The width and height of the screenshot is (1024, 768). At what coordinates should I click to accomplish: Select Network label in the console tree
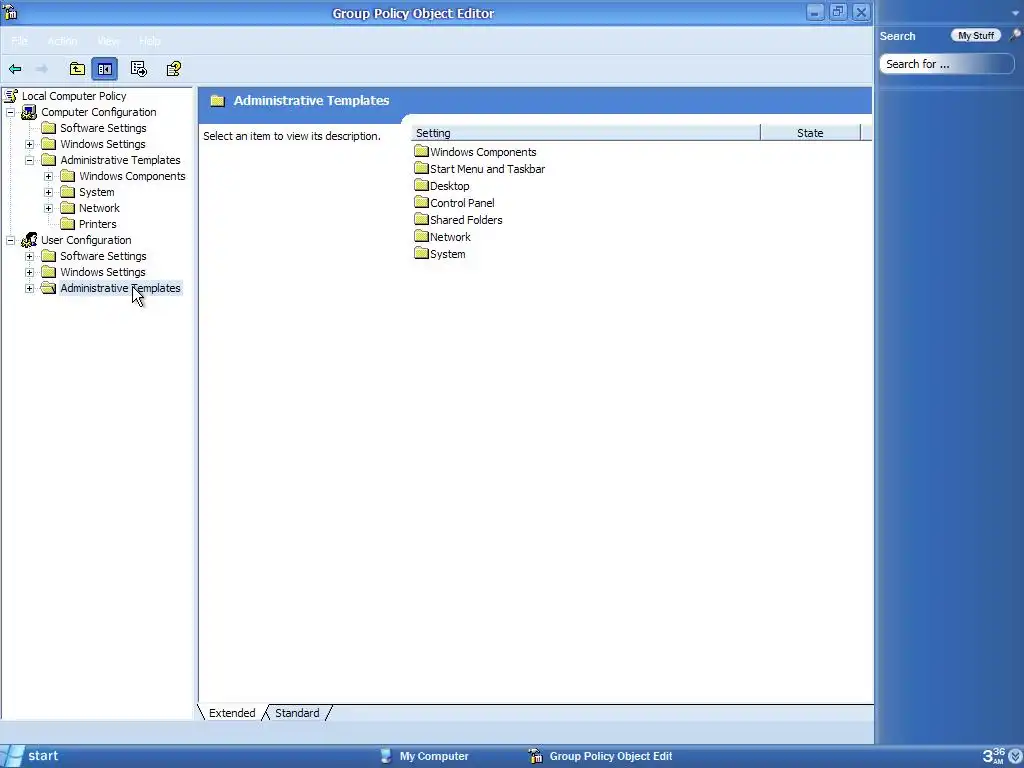[x=99, y=208]
